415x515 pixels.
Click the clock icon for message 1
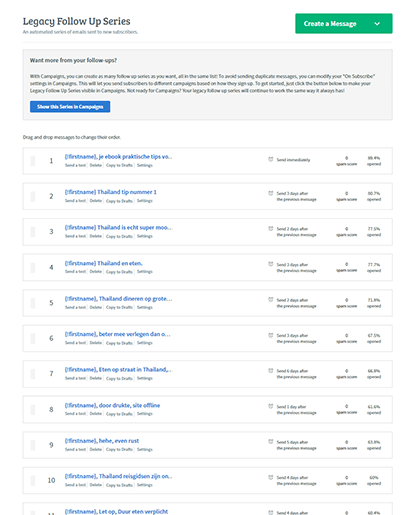(x=271, y=159)
